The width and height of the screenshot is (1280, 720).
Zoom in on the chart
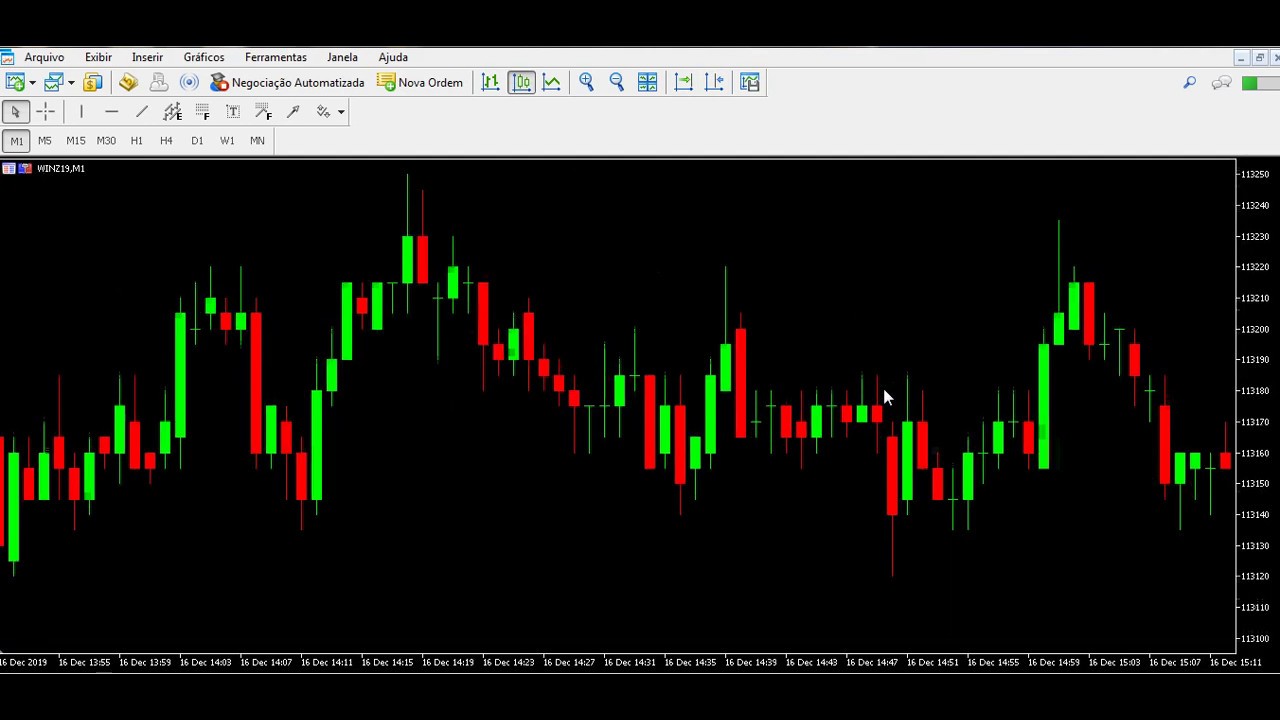(586, 82)
